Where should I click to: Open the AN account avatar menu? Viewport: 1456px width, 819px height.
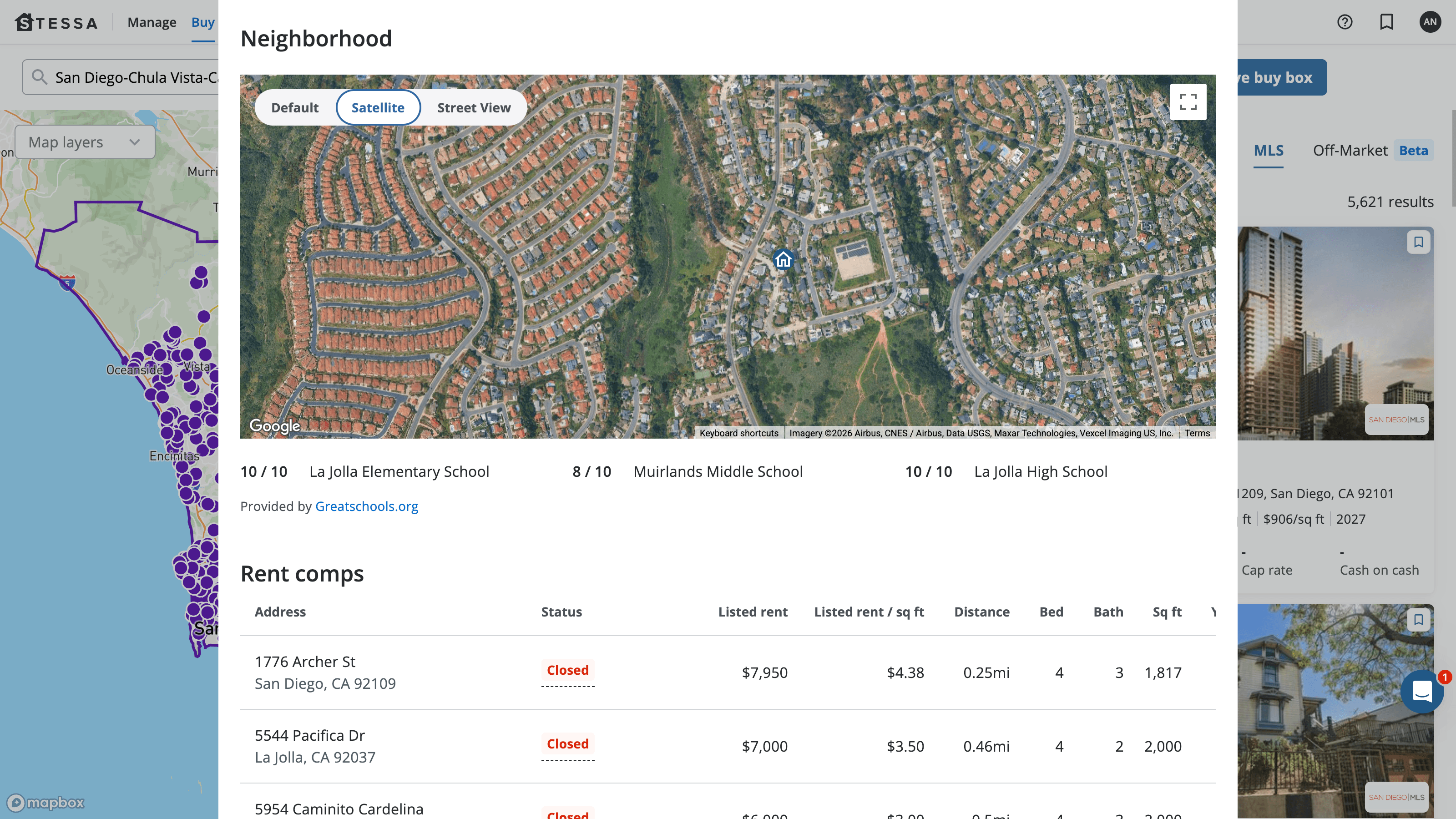point(1430,22)
